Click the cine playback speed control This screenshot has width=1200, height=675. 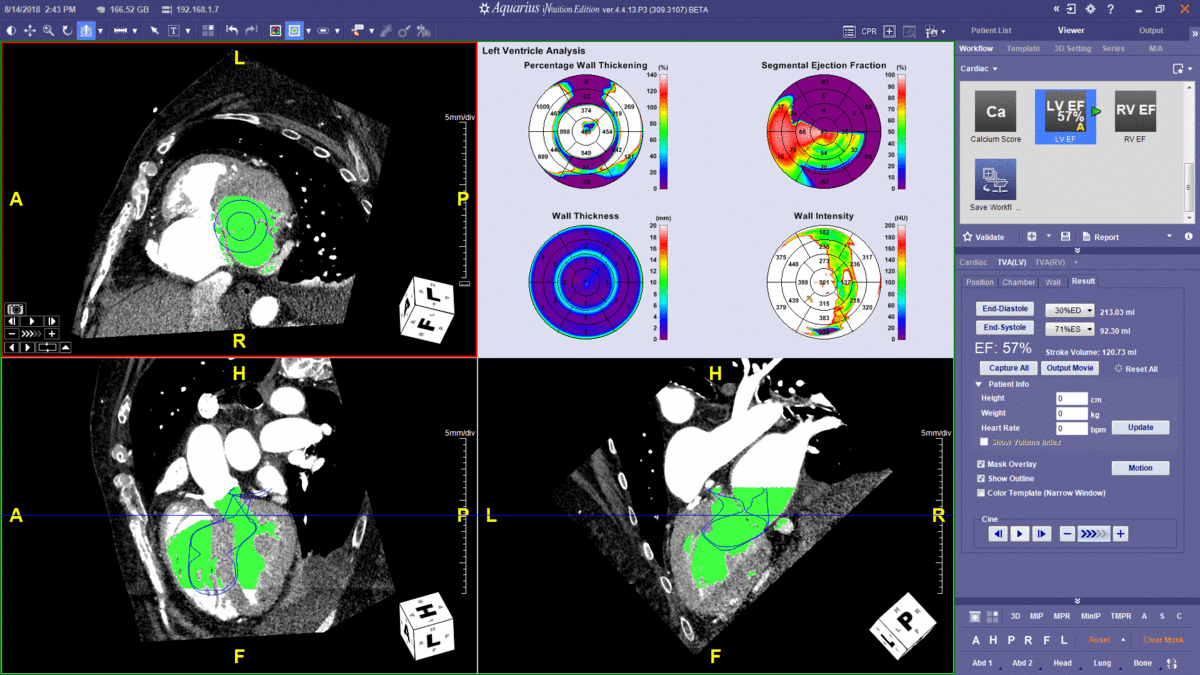point(1094,533)
